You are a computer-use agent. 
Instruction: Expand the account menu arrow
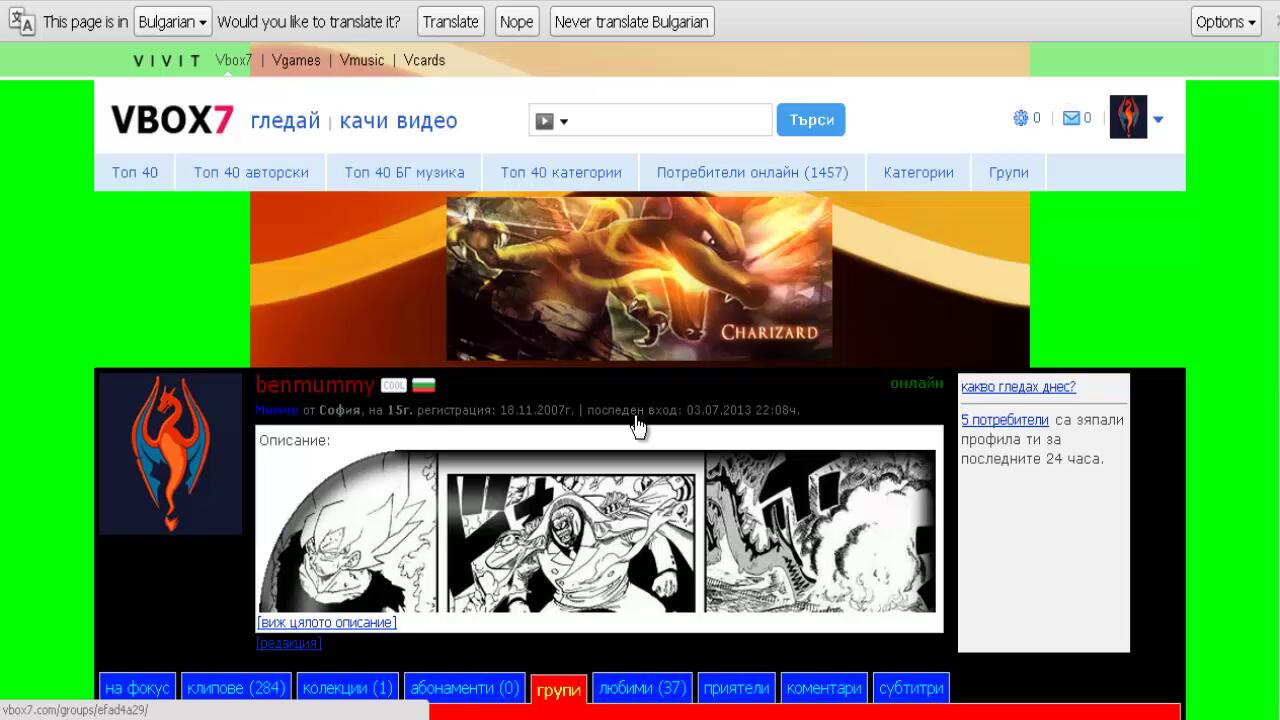tap(1158, 120)
